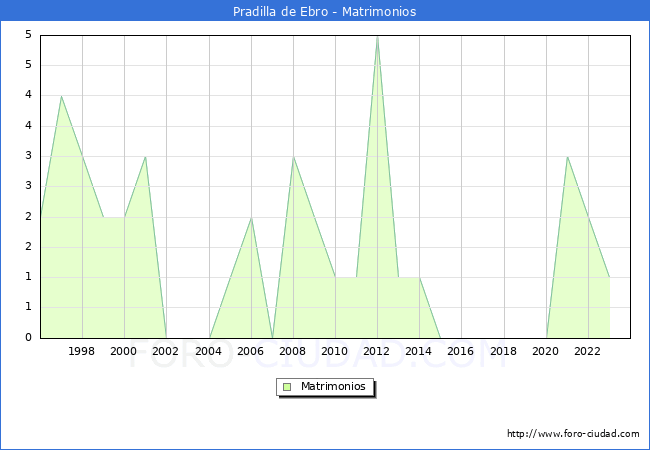Screen dimensions: 650x450
Task: Click the 2012 peak of the chart
Action: pyautogui.click(x=377, y=37)
